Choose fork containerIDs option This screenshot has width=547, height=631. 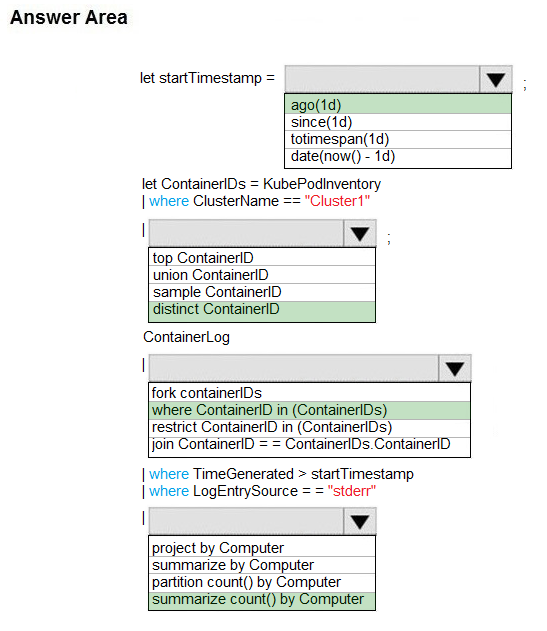pos(310,392)
